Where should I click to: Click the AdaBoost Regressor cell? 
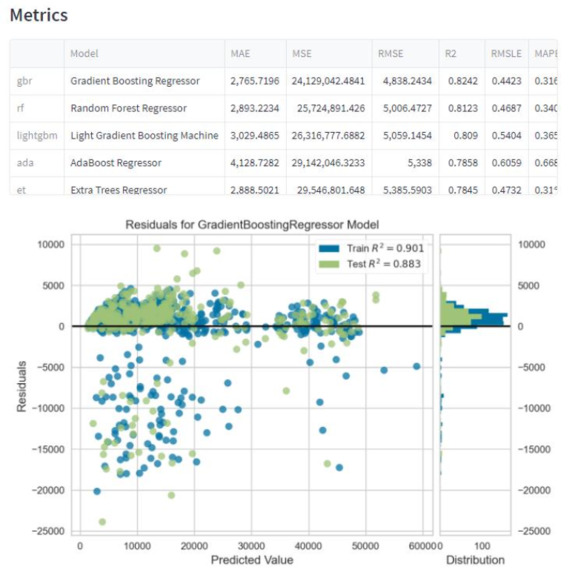point(144,163)
